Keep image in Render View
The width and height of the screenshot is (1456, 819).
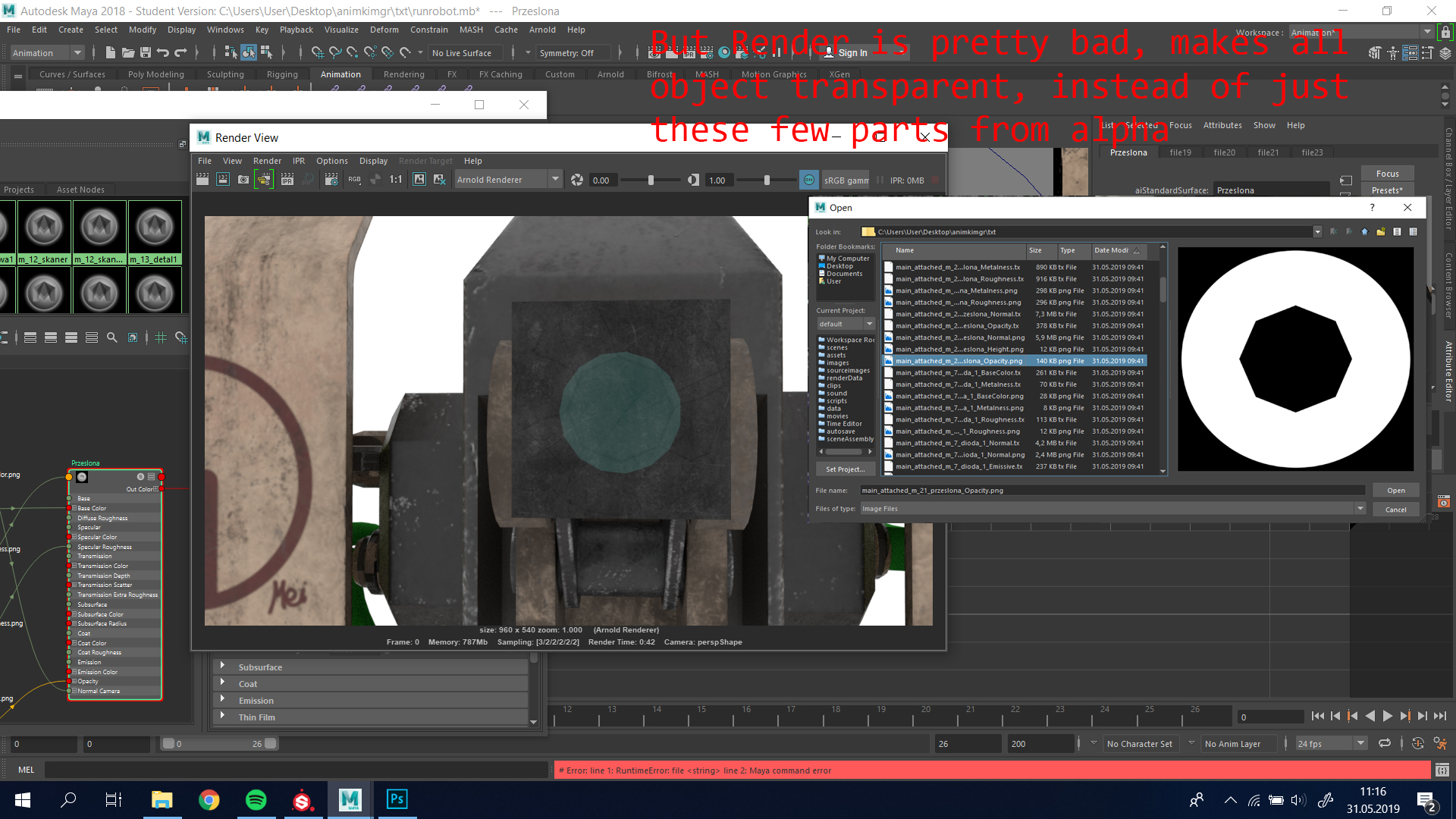pyautogui.click(x=419, y=180)
